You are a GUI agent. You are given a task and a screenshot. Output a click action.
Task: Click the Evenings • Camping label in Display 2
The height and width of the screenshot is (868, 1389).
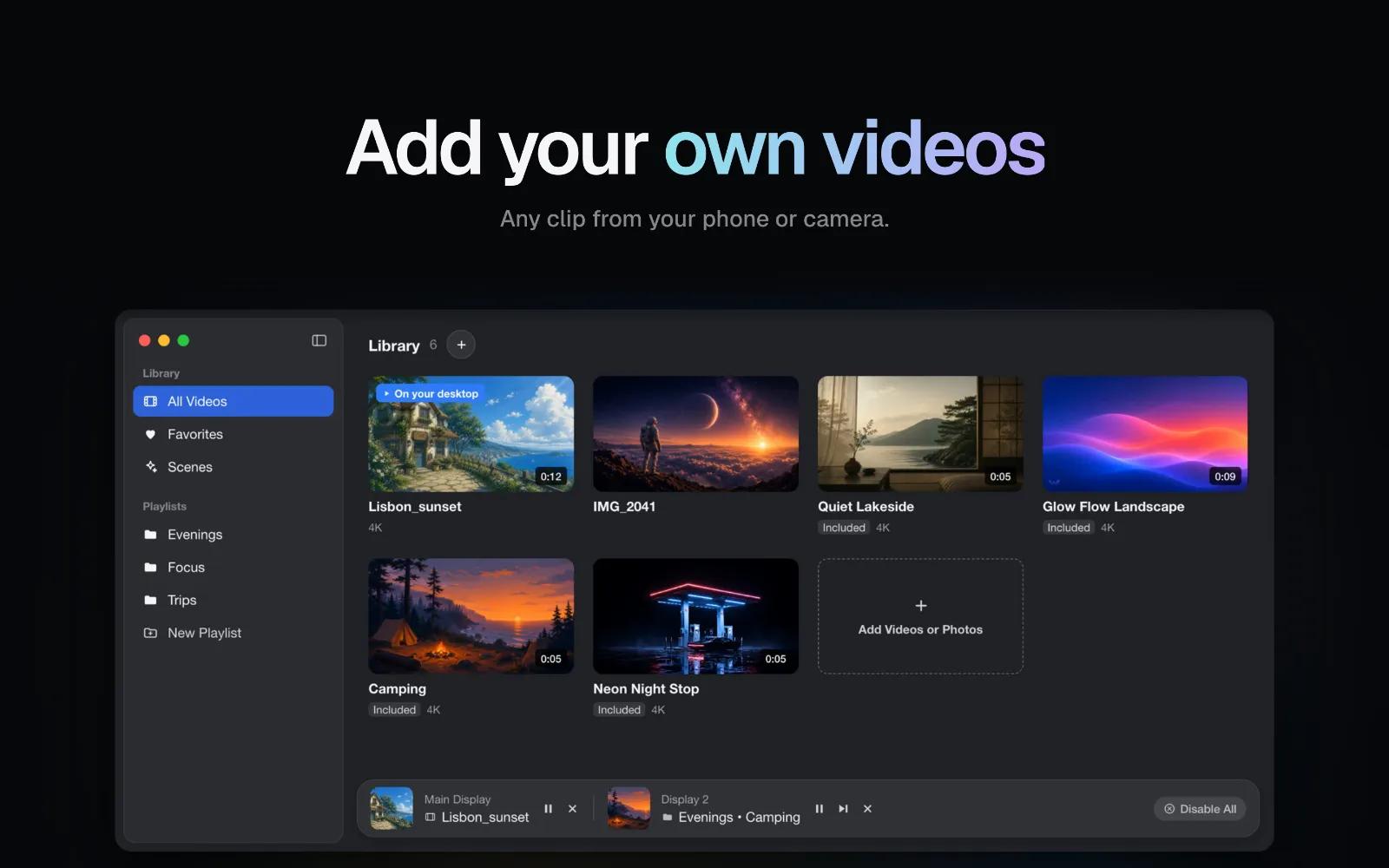click(x=739, y=817)
